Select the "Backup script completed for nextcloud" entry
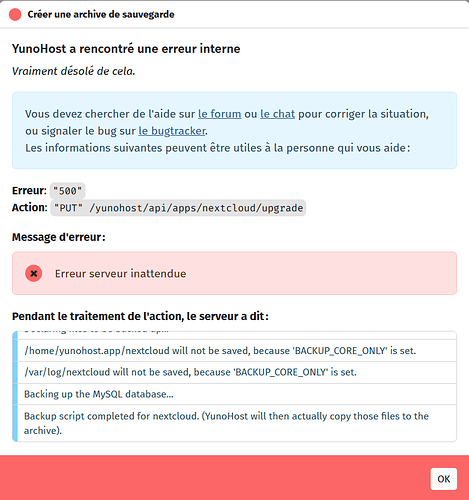469x500 pixels. click(234, 423)
